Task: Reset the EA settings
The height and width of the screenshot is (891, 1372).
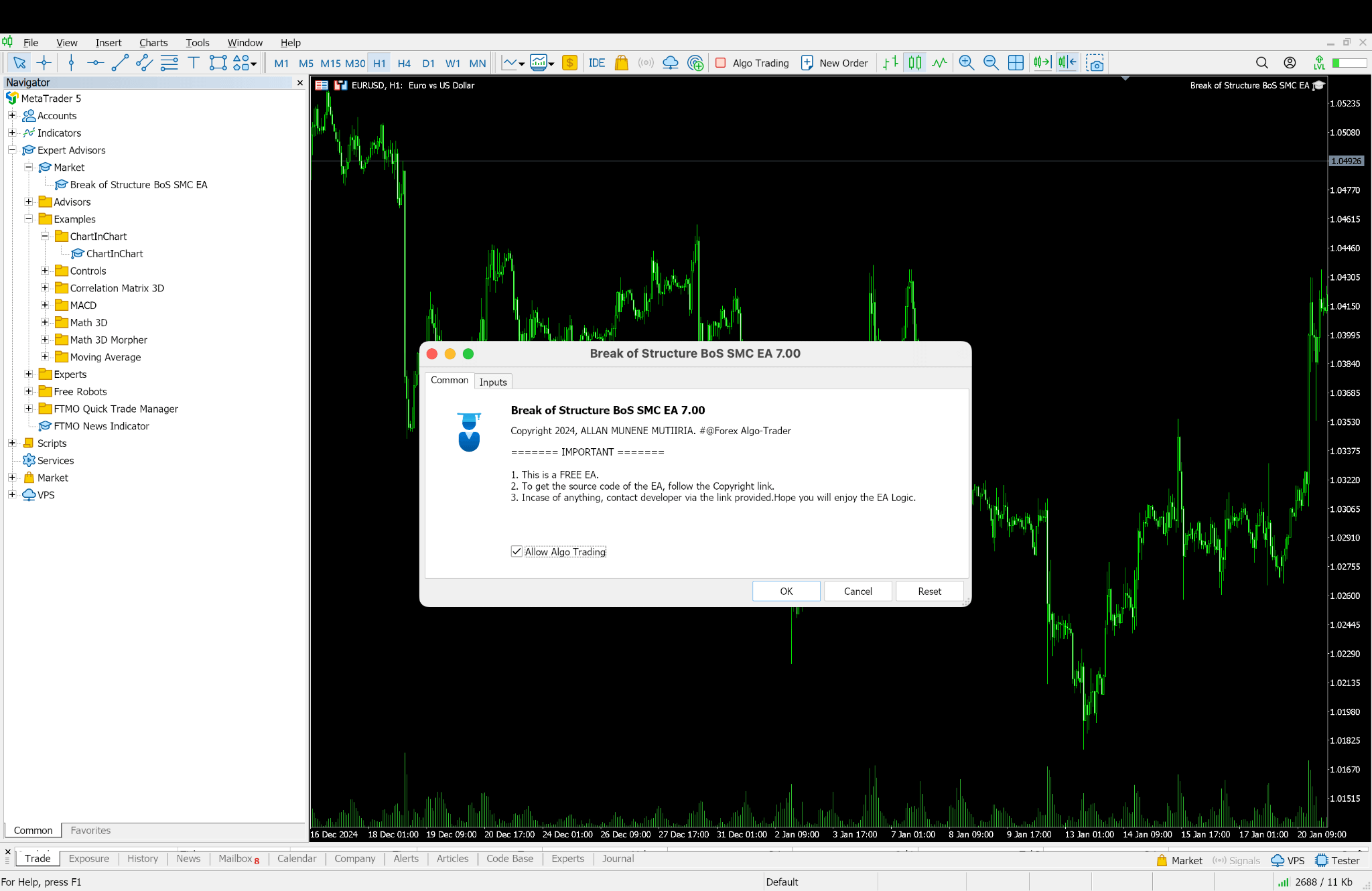Action: [x=930, y=592]
